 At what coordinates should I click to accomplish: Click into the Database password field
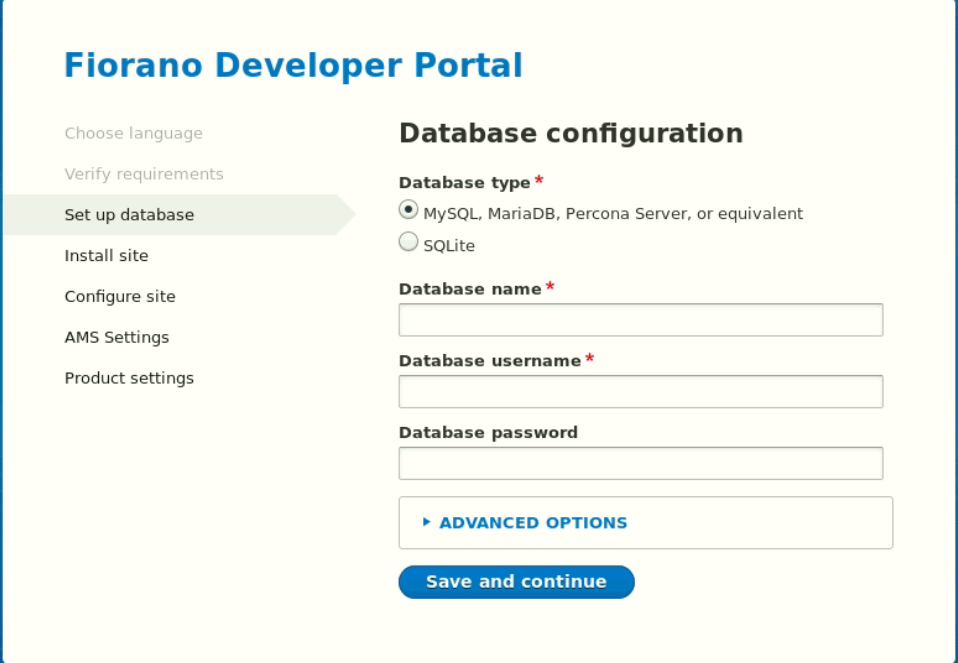point(640,463)
